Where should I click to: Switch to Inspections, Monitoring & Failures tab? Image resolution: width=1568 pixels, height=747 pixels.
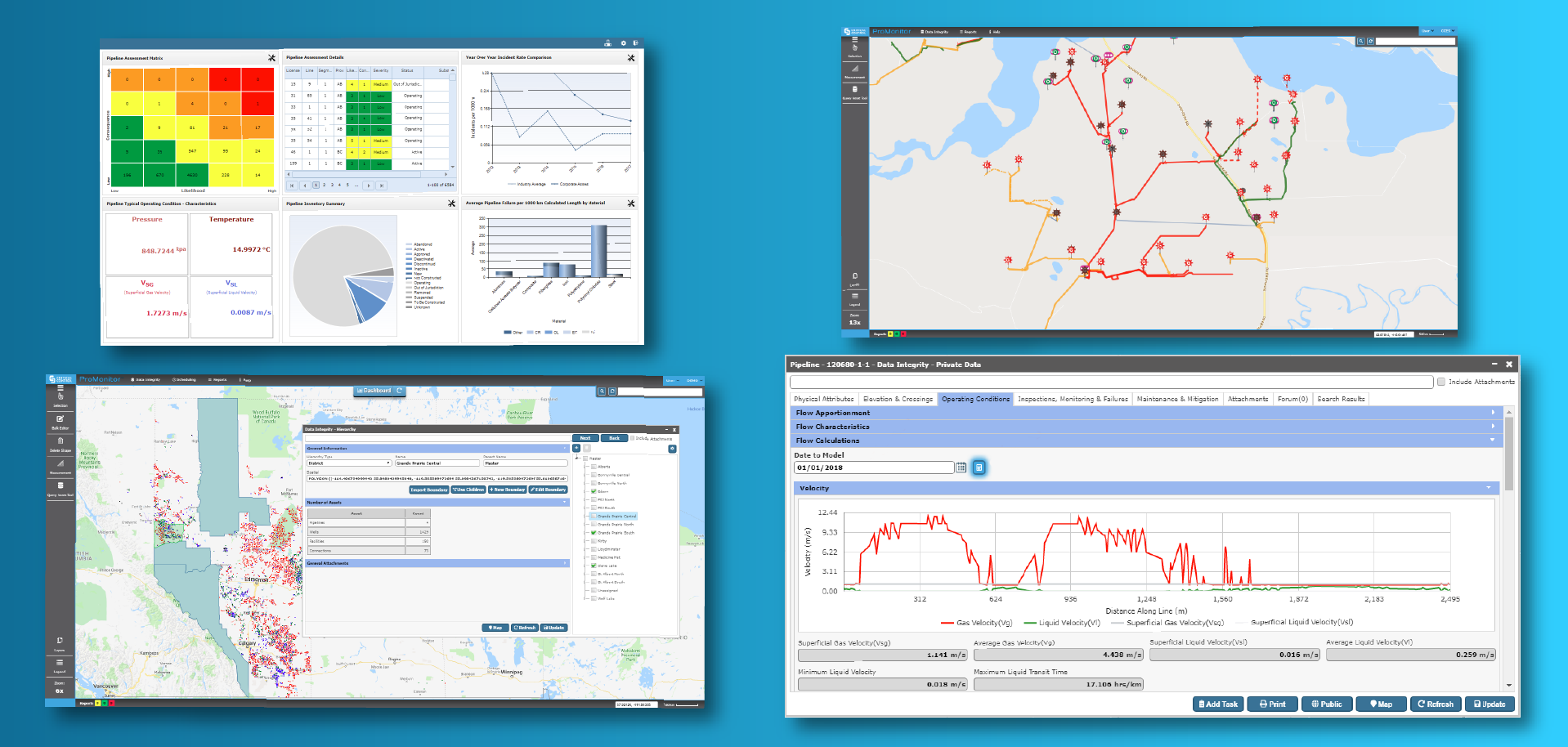pos(1073,399)
